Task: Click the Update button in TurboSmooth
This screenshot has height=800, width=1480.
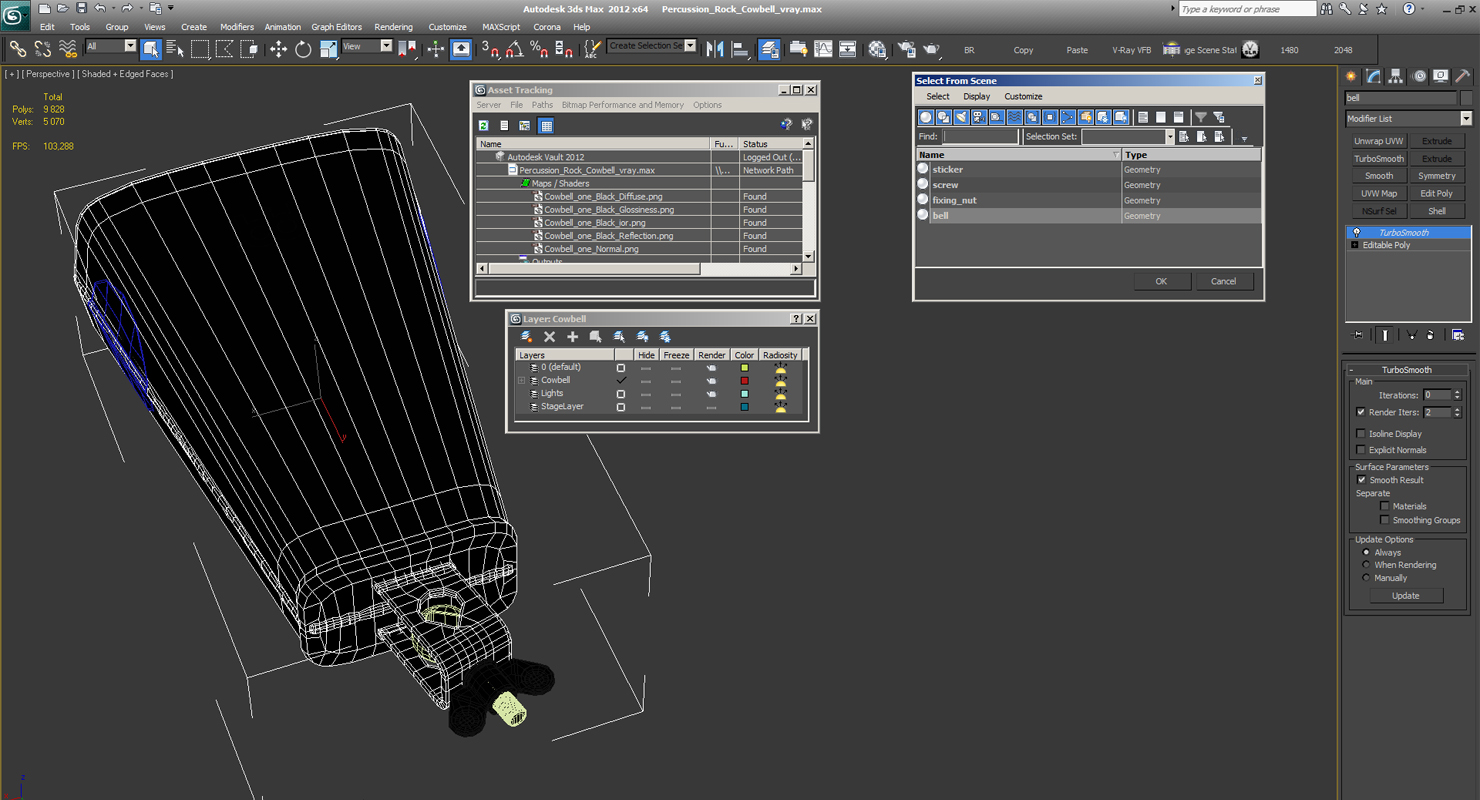Action: [x=1405, y=595]
